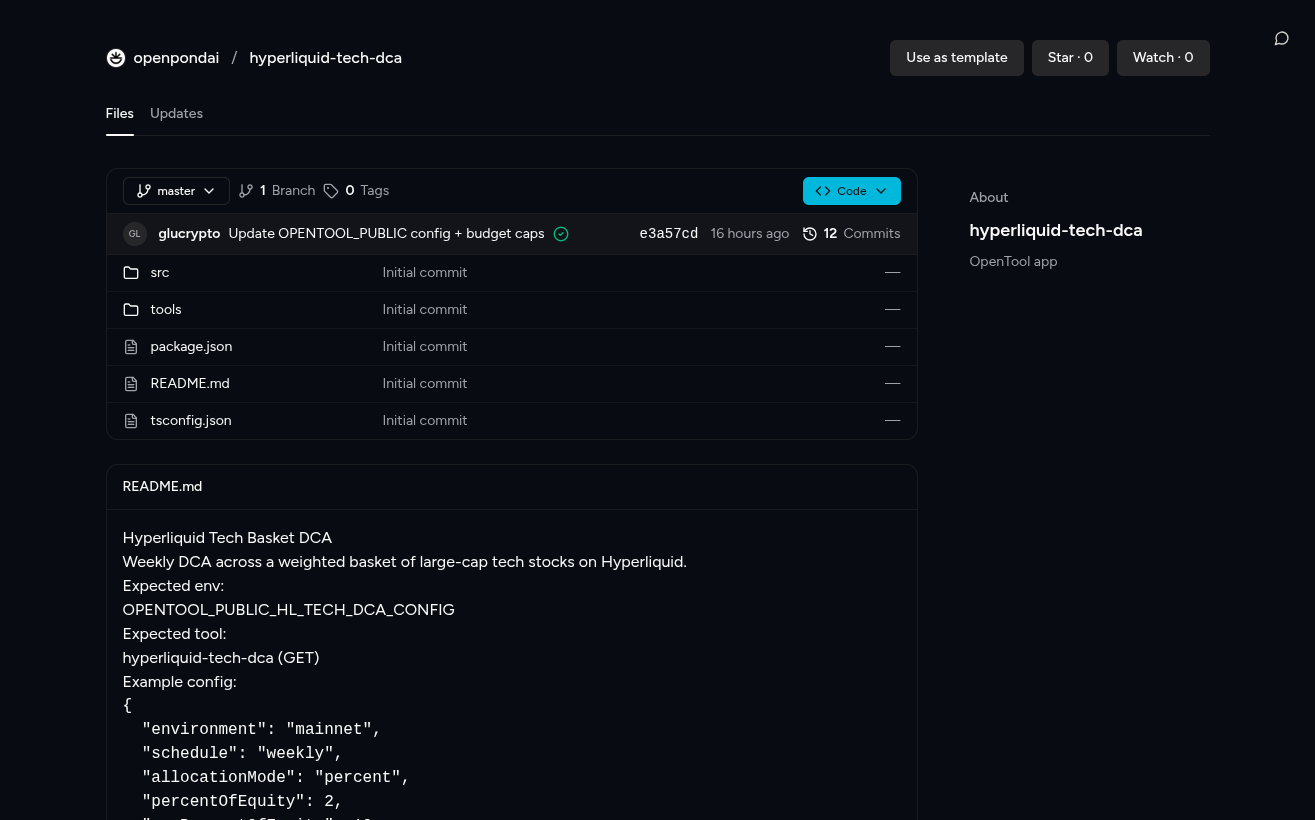Click the tsconfig.json file icon
Screen dimensions: 1315x820
pyautogui.click(x=131, y=421)
